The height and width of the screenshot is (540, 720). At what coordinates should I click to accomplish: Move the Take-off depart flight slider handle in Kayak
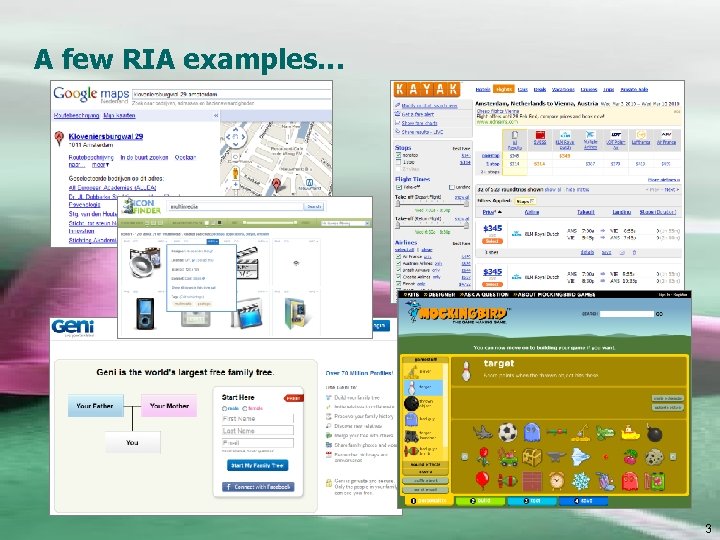(x=398, y=204)
